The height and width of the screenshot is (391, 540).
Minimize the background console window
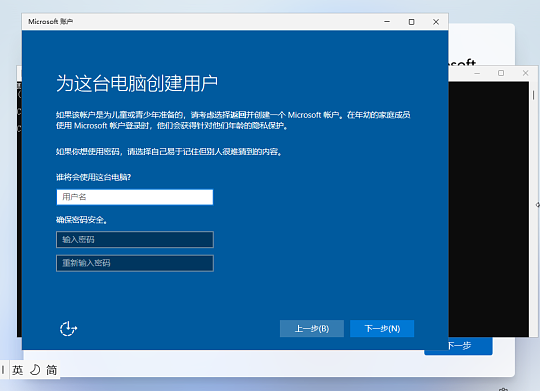(x=477, y=73)
